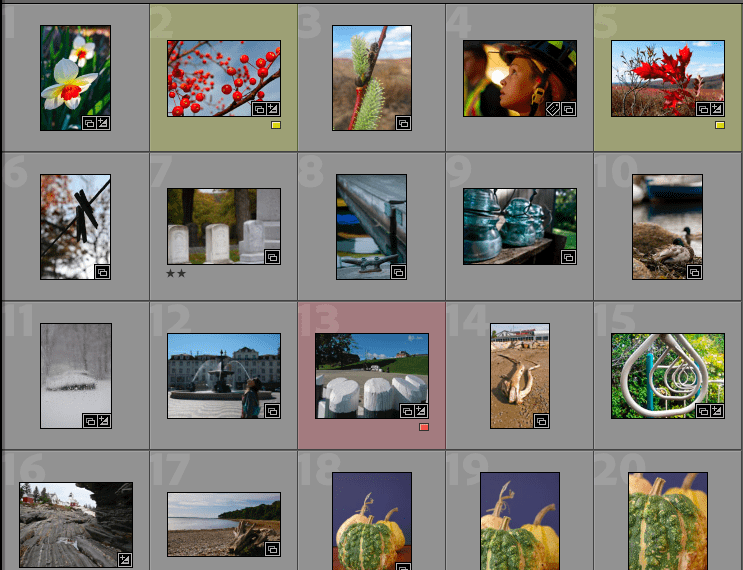Image resolution: width=743 pixels, height=570 pixels.
Task: Click collection badge on dock cleat photo
Action: 399,272
